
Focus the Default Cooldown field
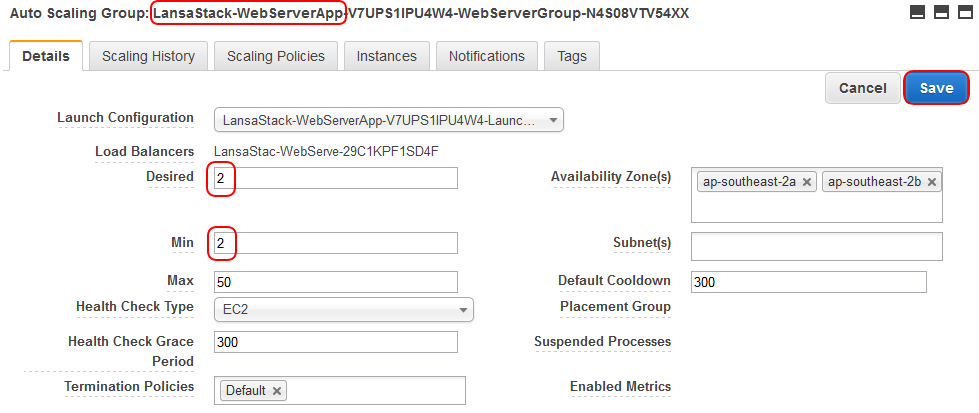coord(809,282)
